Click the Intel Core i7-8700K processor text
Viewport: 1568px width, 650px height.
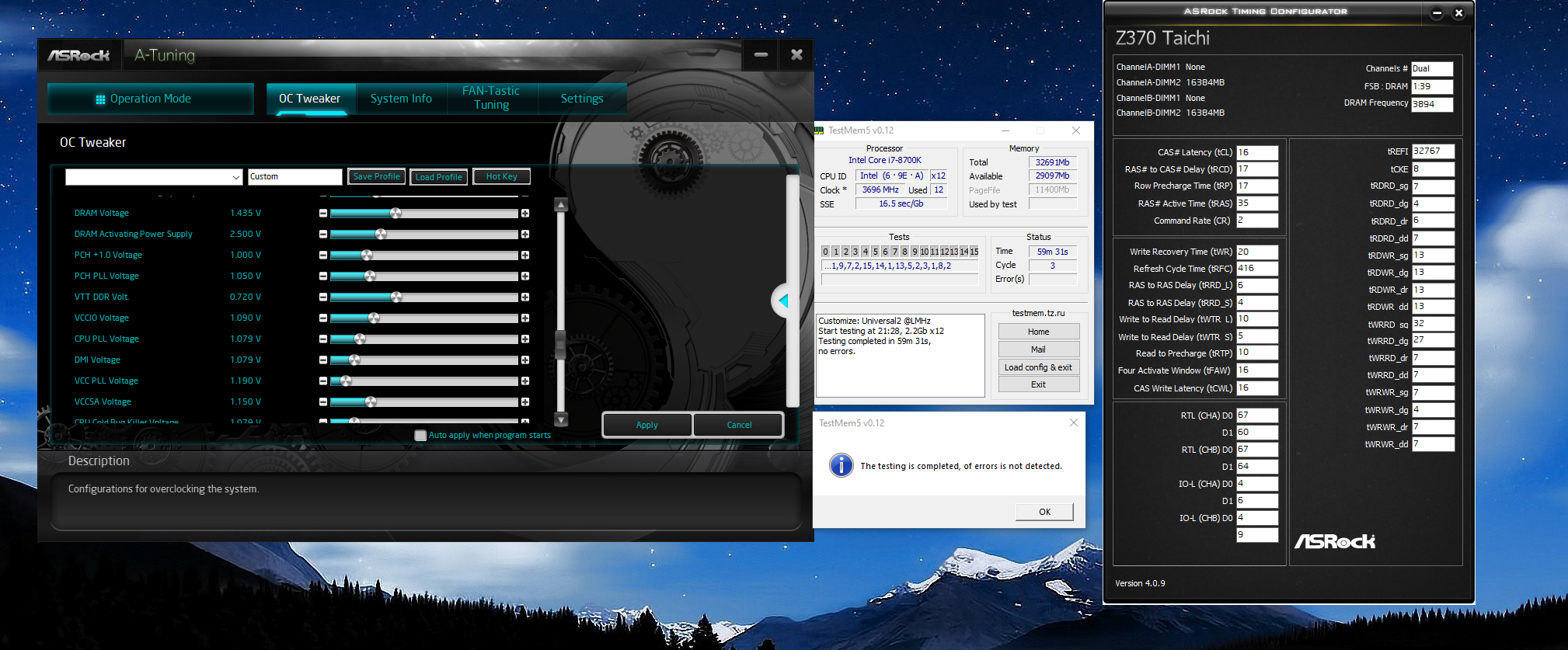point(885,160)
